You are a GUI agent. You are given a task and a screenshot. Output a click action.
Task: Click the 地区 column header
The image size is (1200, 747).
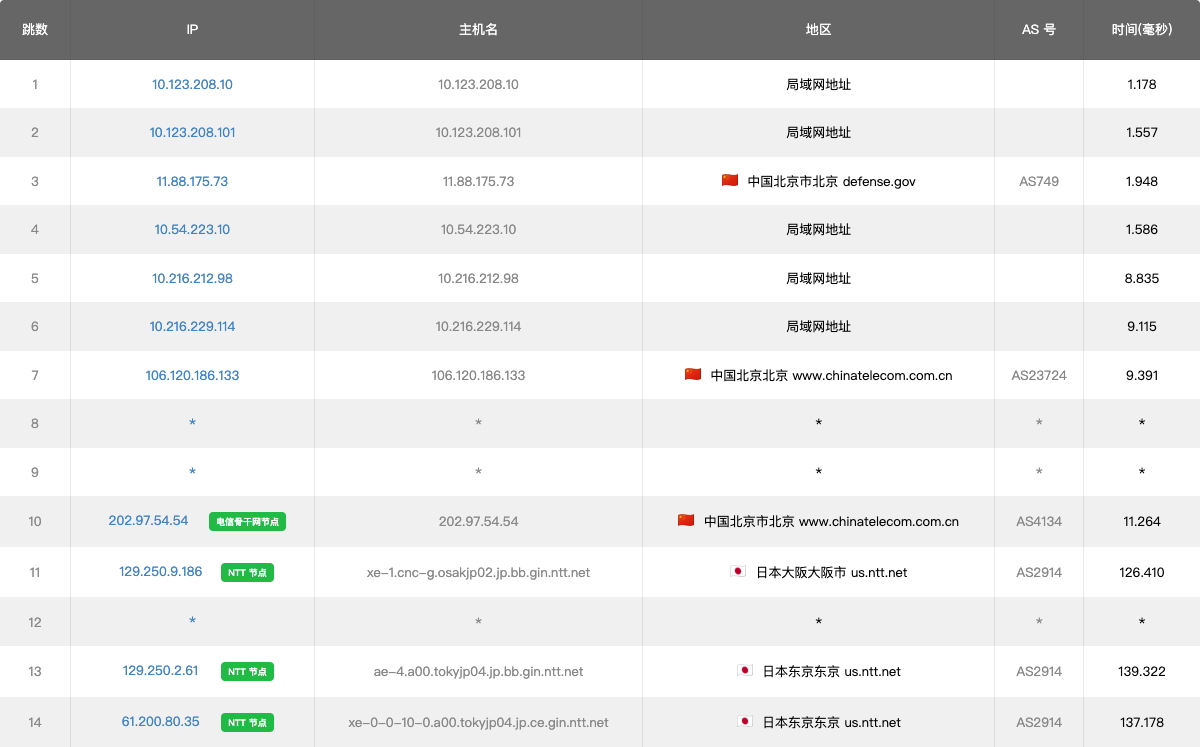(x=818, y=30)
